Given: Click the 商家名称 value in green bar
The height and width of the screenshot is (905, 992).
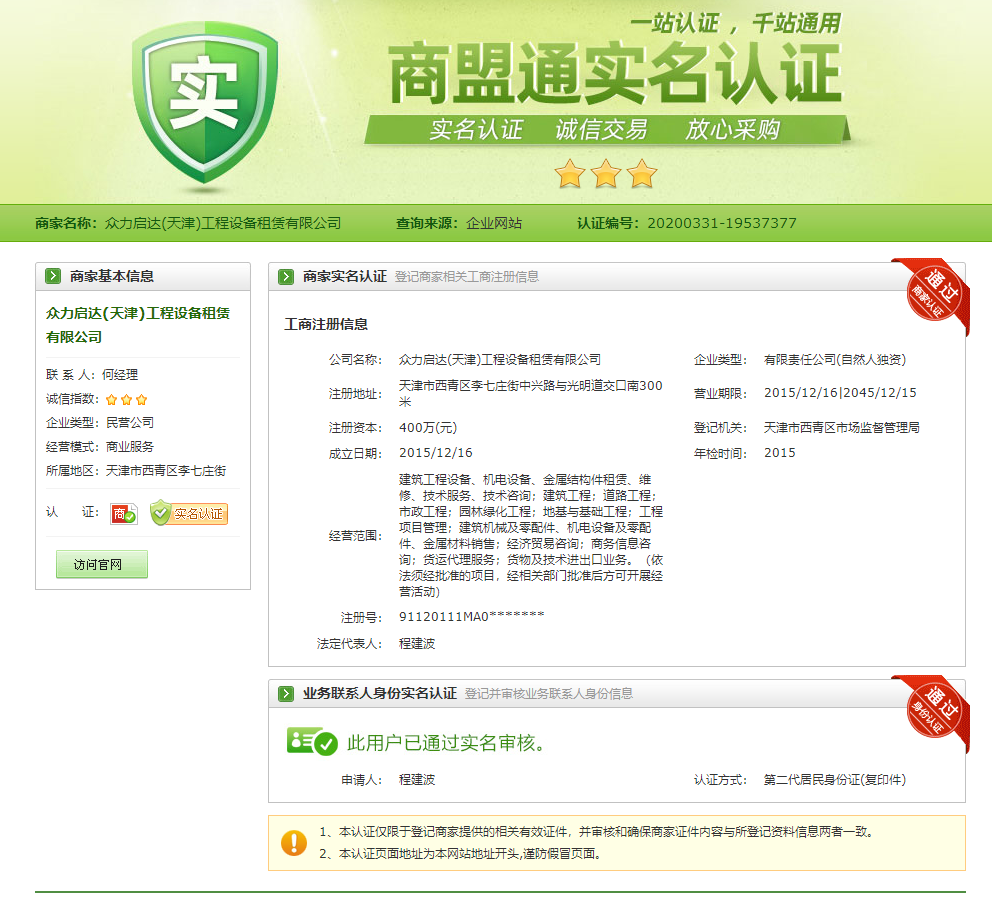Looking at the screenshot, I should [x=223, y=223].
